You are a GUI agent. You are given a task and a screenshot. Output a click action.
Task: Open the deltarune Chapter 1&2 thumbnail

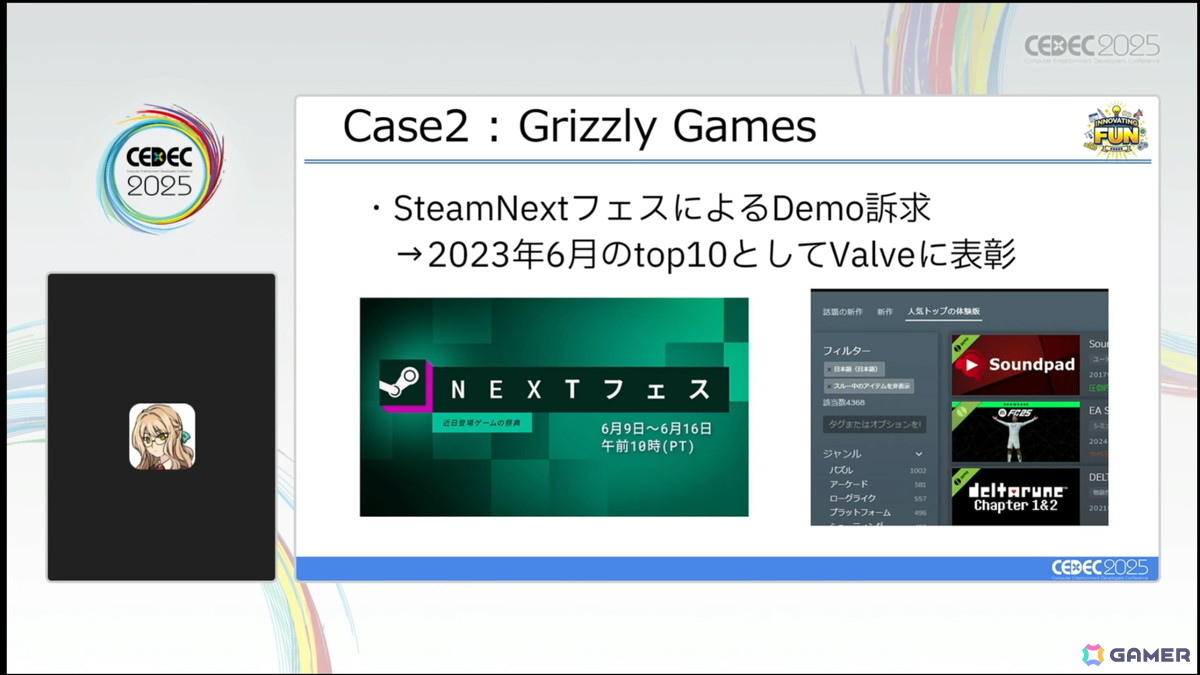coord(1015,497)
